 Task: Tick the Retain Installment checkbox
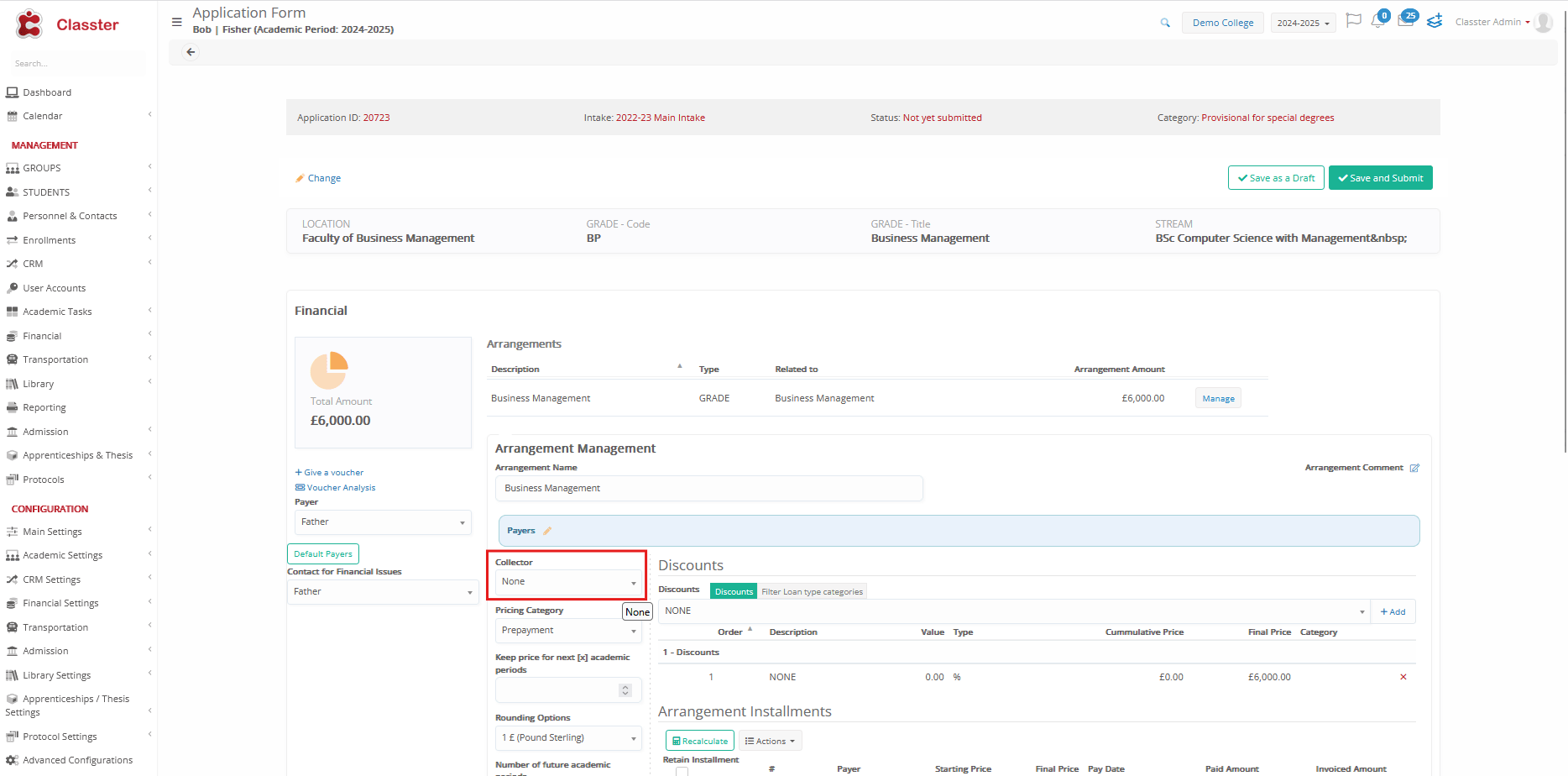[x=682, y=771]
